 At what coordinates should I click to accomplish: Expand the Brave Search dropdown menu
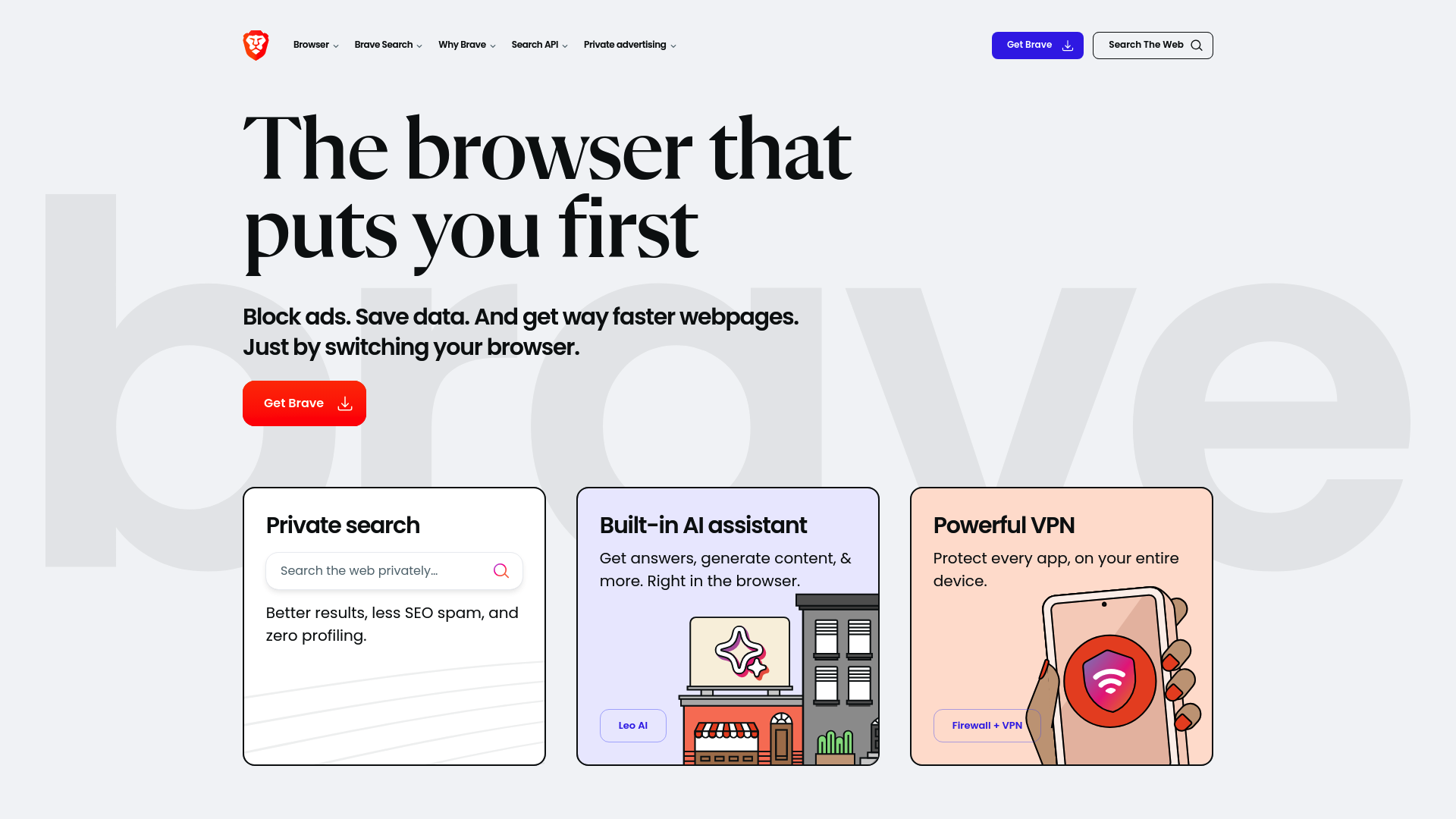pos(388,45)
